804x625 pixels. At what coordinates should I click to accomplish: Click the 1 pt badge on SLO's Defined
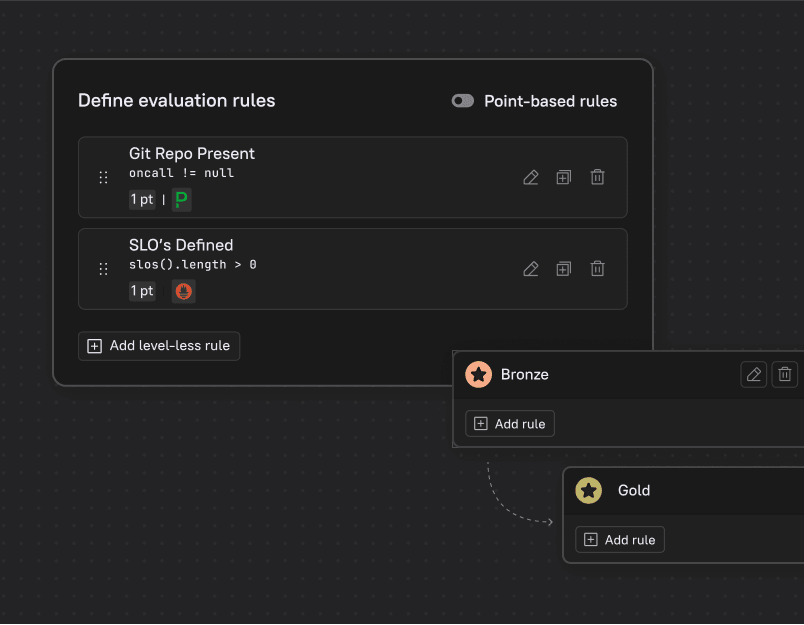[x=142, y=291]
